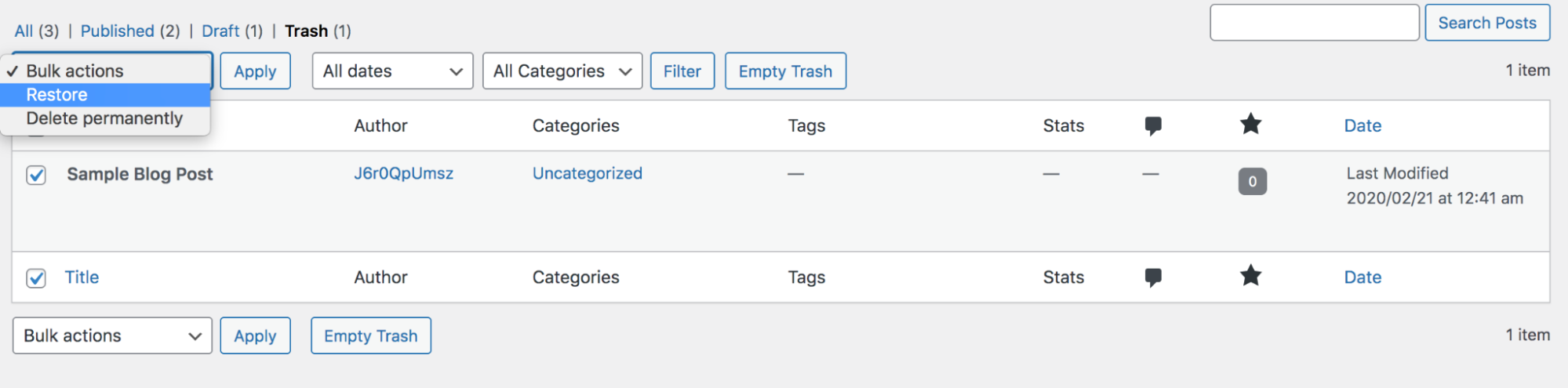Show Draft posts list
This screenshot has width=1568, height=388.
tap(220, 31)
